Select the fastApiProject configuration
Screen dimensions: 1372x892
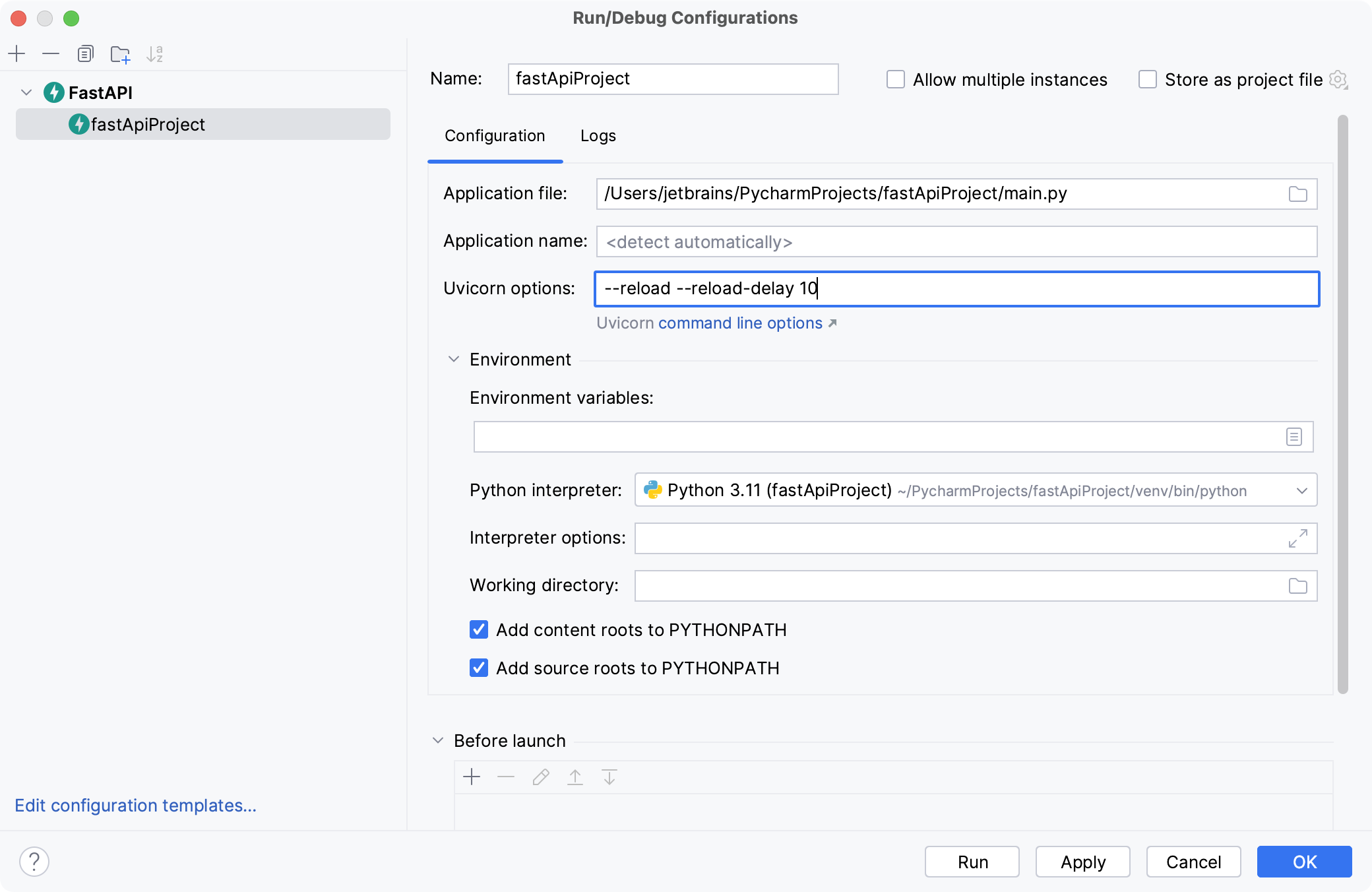(203, 124)
